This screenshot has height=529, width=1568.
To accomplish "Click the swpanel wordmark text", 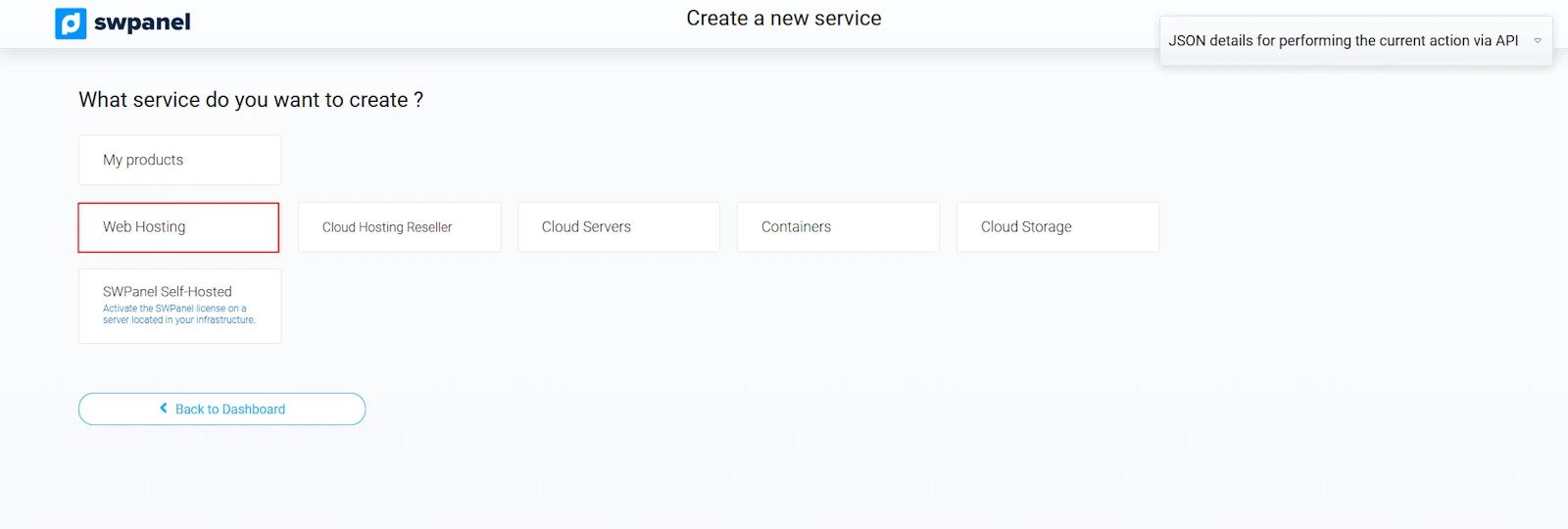I will [142, 23].
